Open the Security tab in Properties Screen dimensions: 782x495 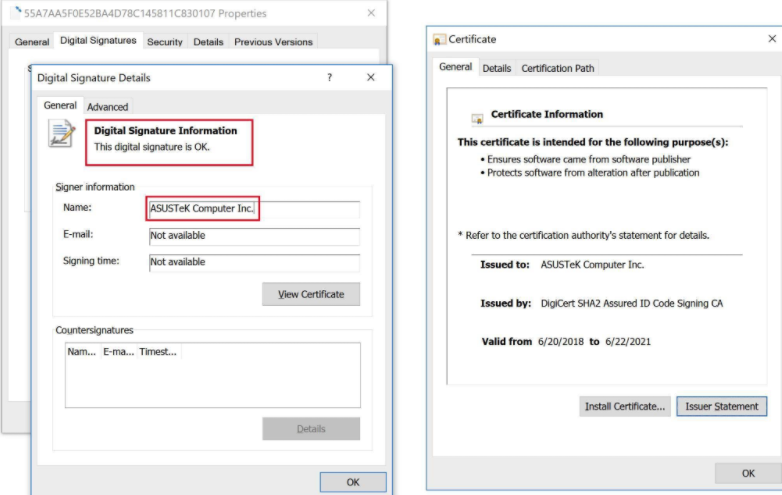(165, 42)
